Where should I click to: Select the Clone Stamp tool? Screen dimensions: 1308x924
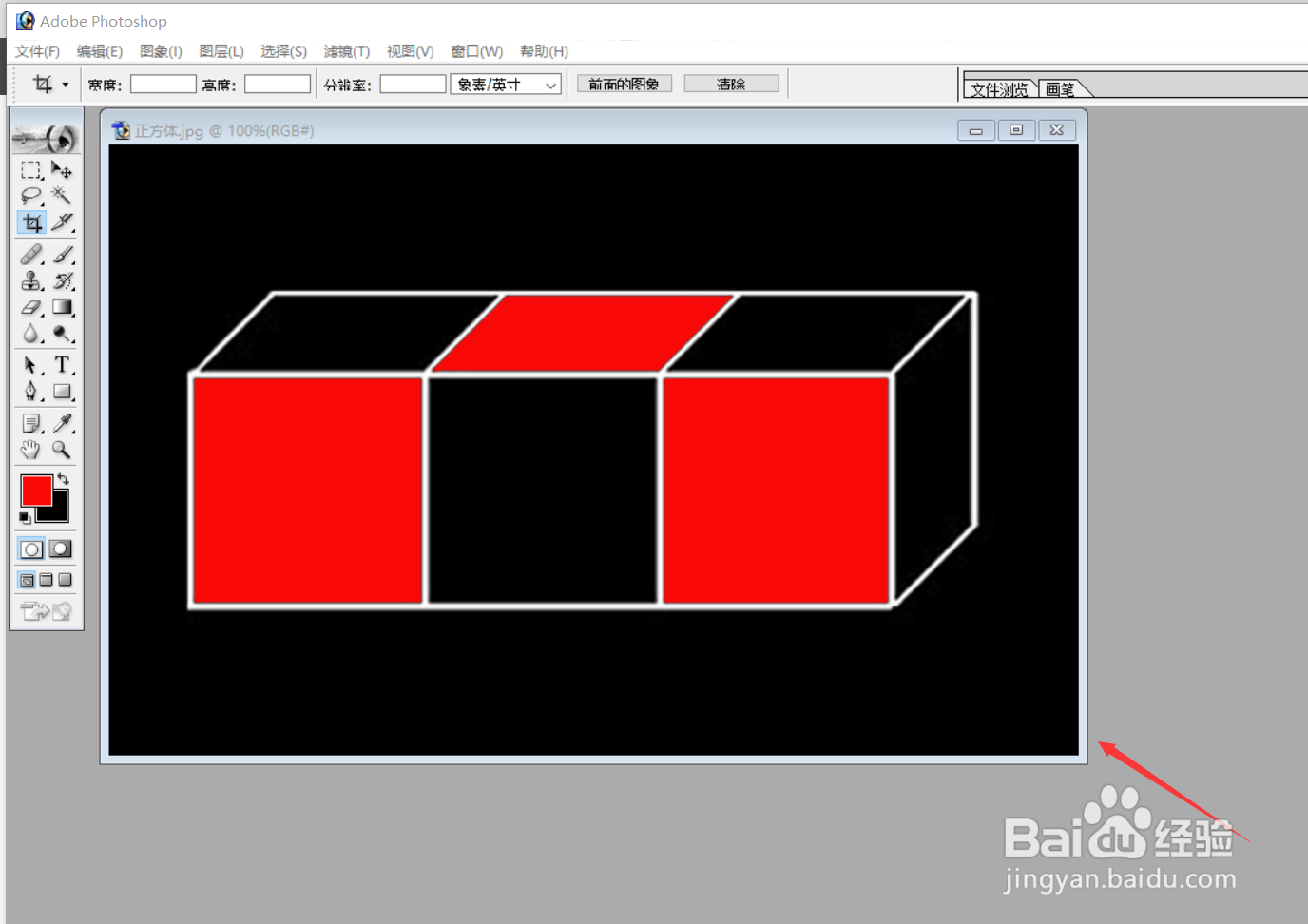click(x=31, y=281)
